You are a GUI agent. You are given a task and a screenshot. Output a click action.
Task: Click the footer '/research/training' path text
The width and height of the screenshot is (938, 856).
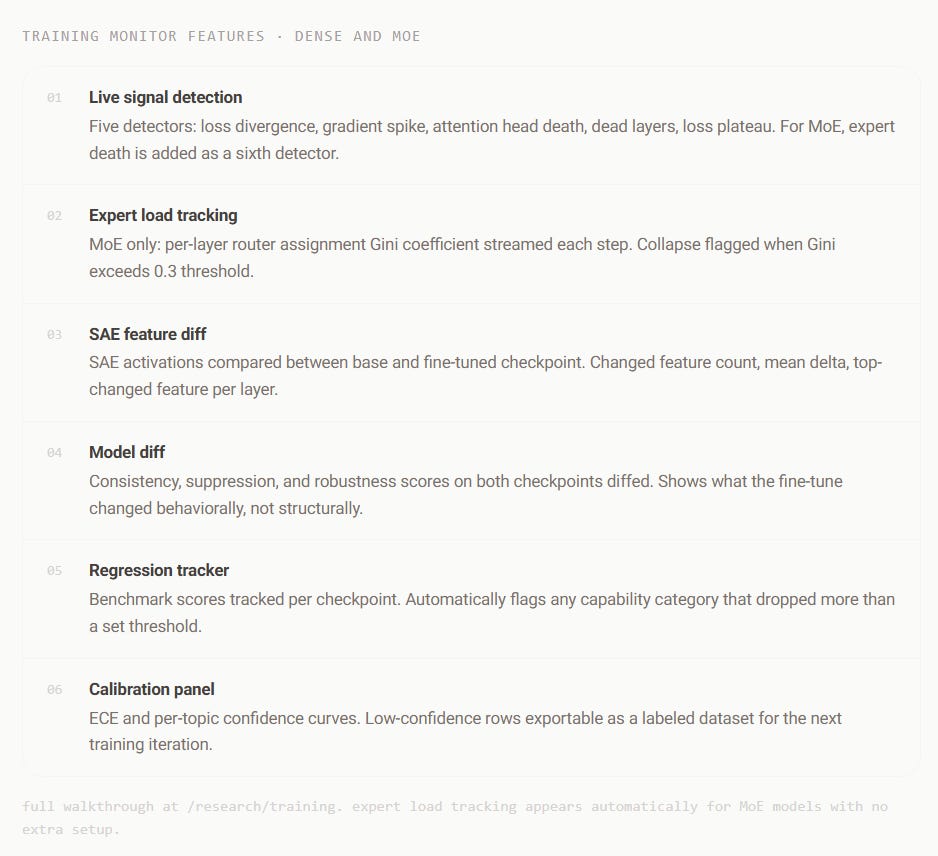pyautogui.click(x=263, y=806)
